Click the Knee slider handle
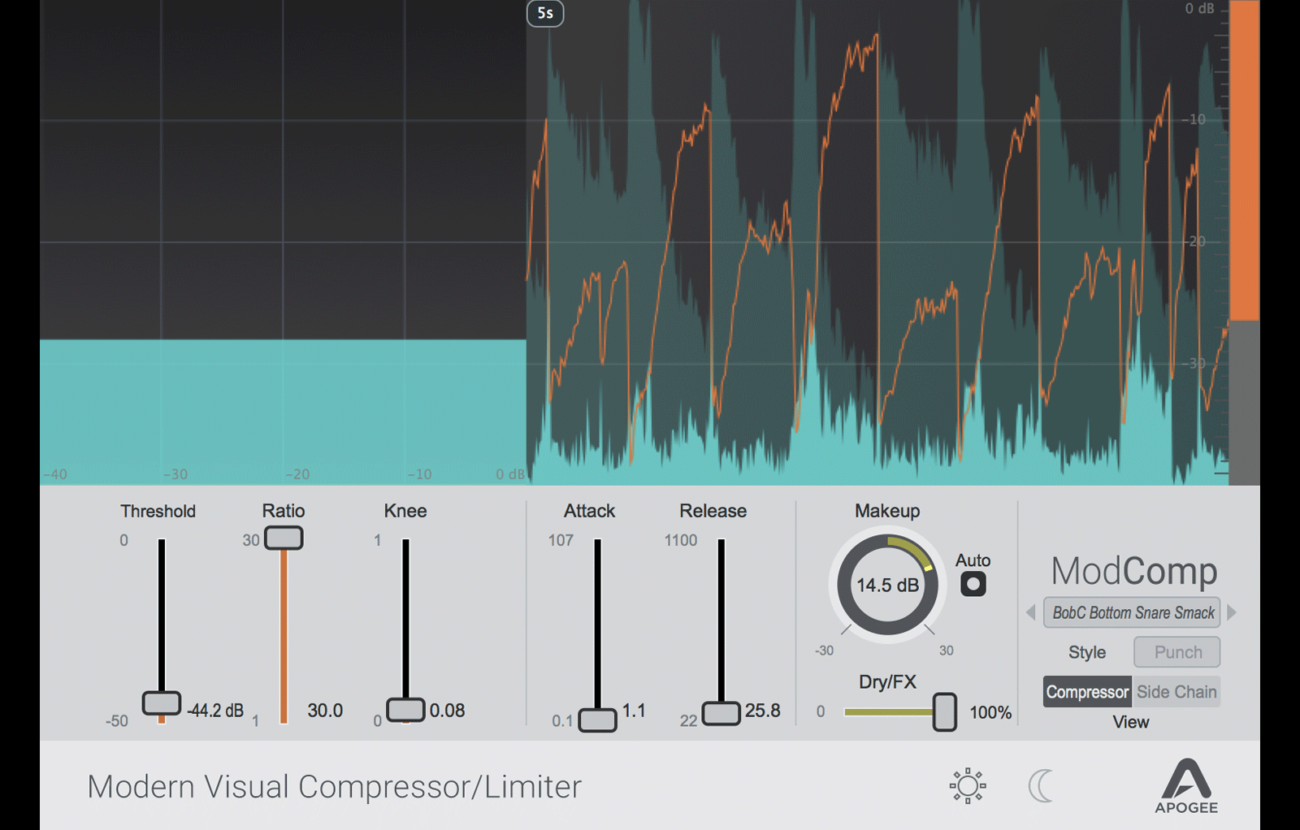Viewport: 1300px width, 830px height. 406,710
